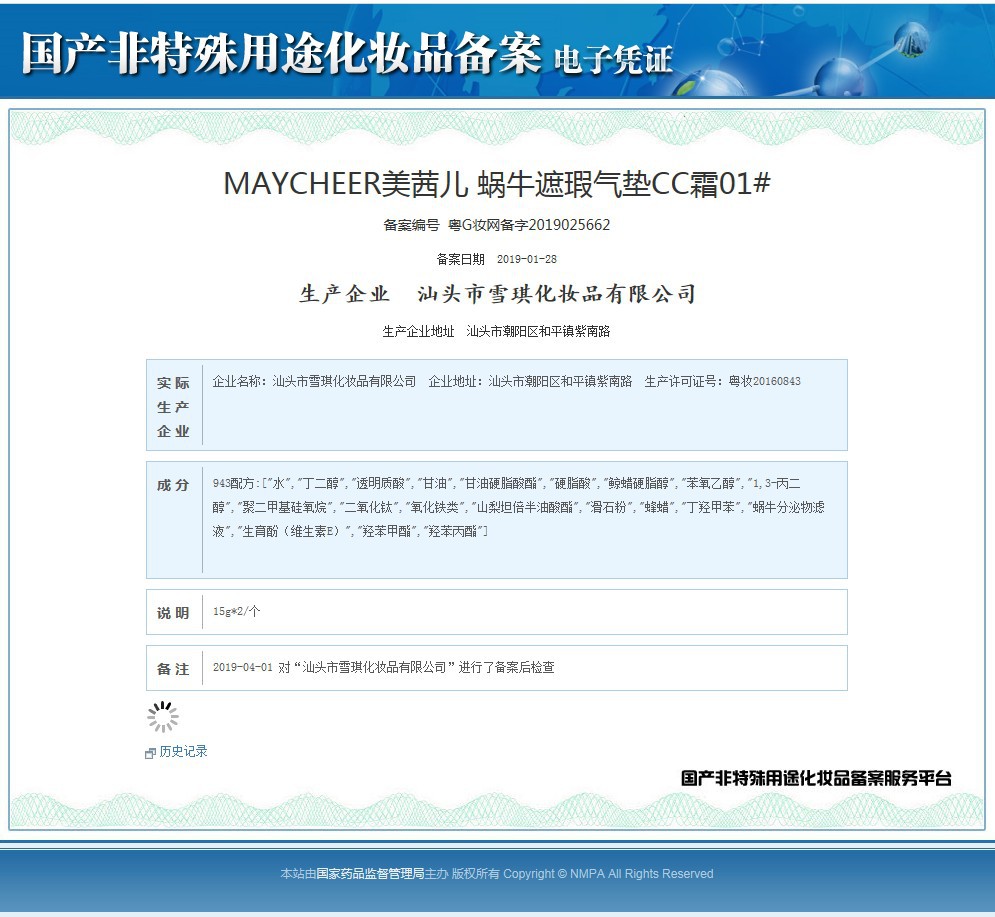Viewport: 995px width, 917px height.
Task: Click the specification text 15g*2/个
Action: [237, 611]
